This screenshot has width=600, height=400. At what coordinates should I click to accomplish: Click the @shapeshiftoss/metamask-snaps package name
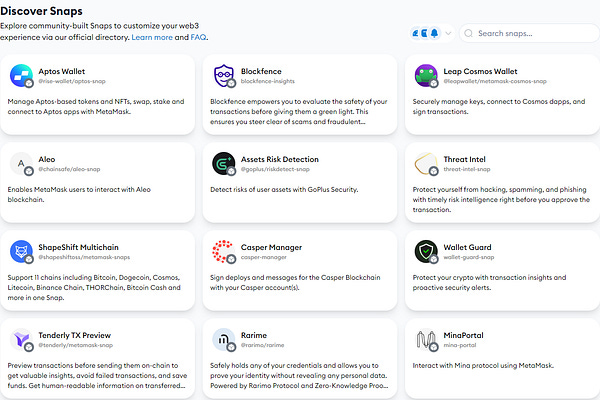click(84, 257)
